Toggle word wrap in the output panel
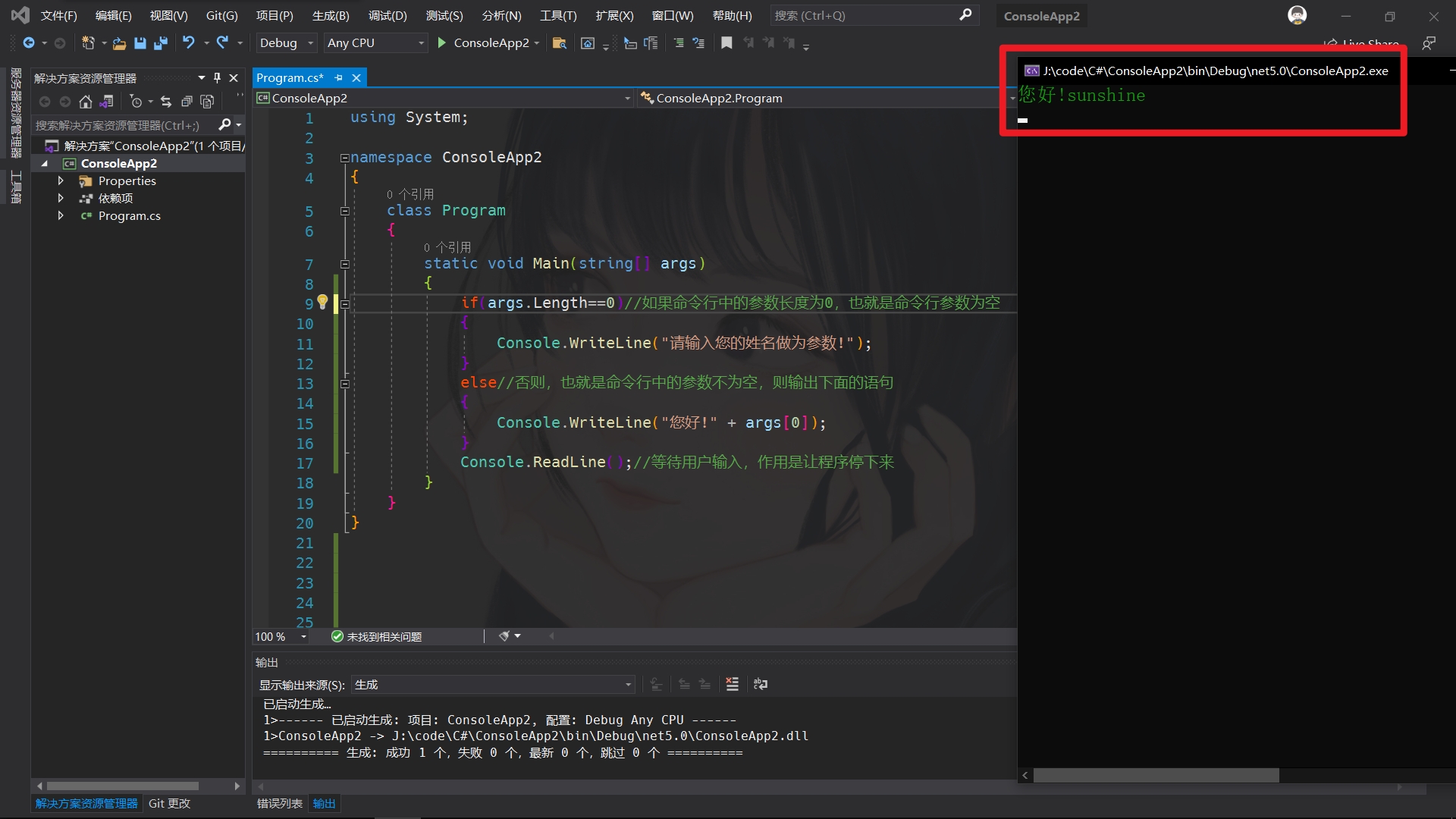 (760, 684)
